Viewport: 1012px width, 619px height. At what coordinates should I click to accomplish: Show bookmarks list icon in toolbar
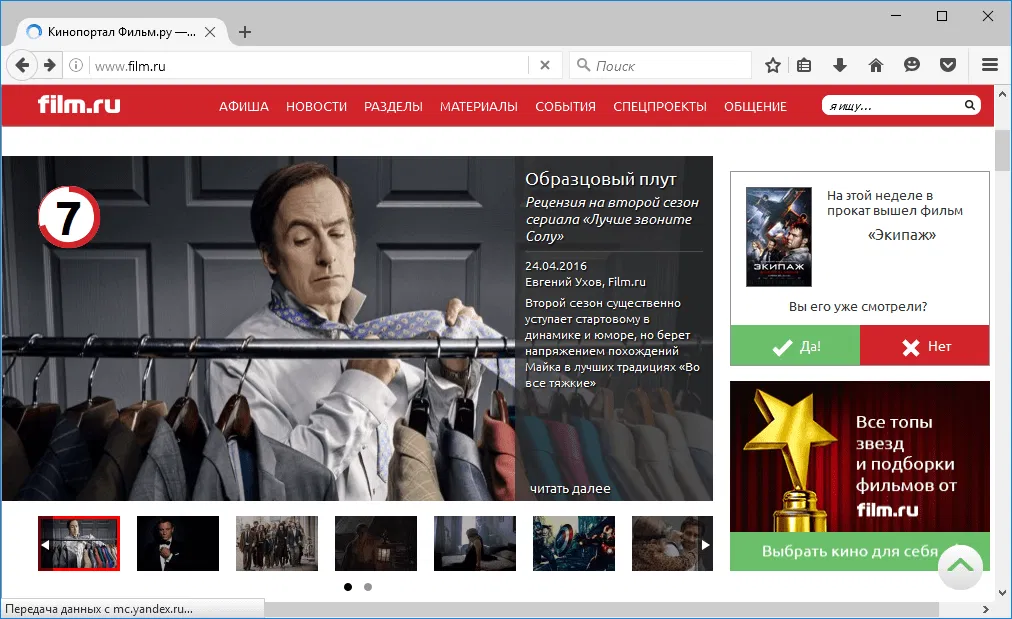(804, 65)
